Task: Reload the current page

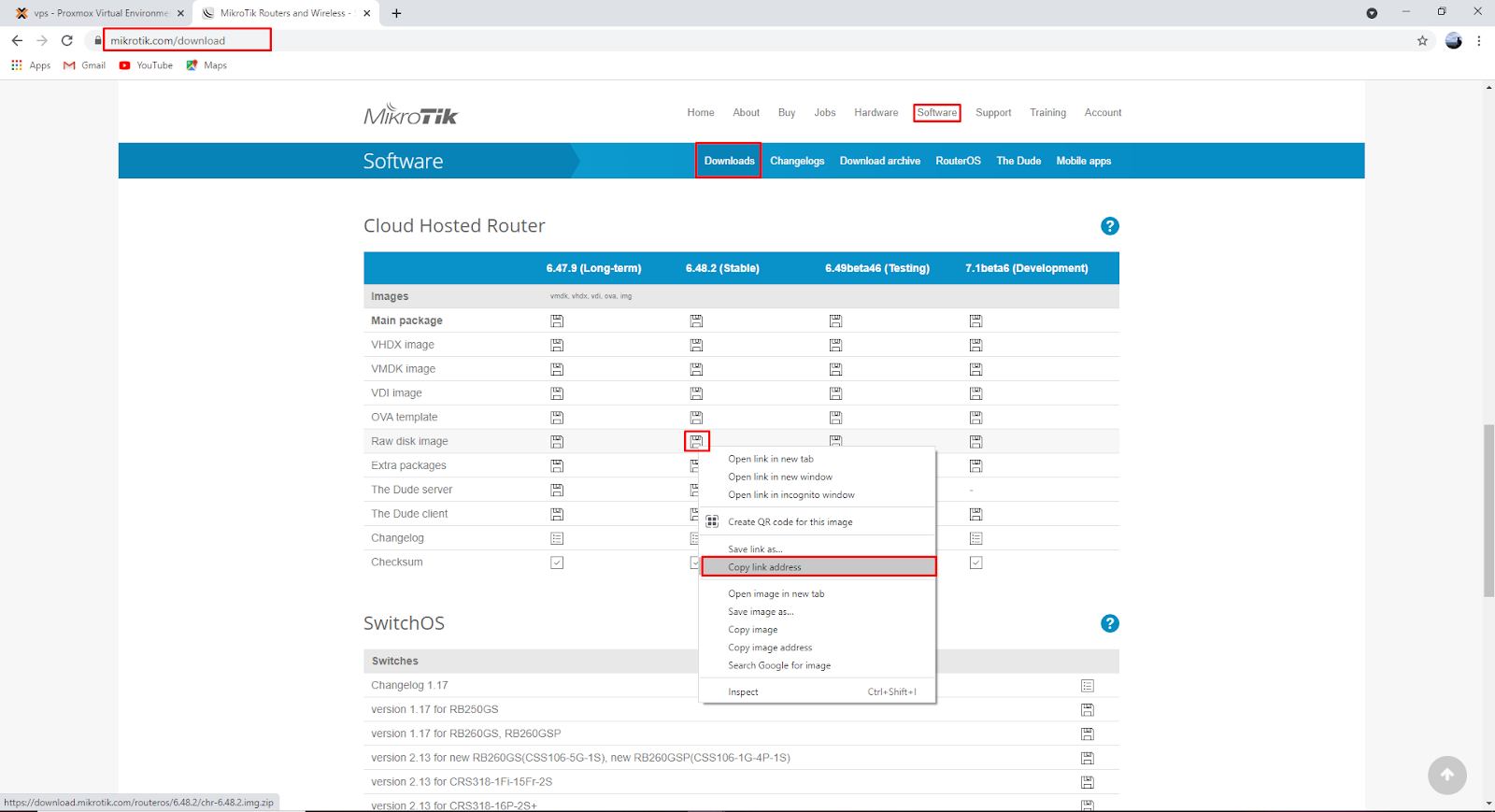Action: click(x=67, y=40)
